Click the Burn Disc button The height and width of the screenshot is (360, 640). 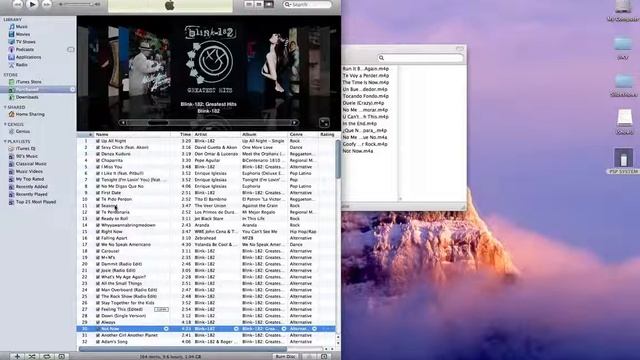point(285,356)
